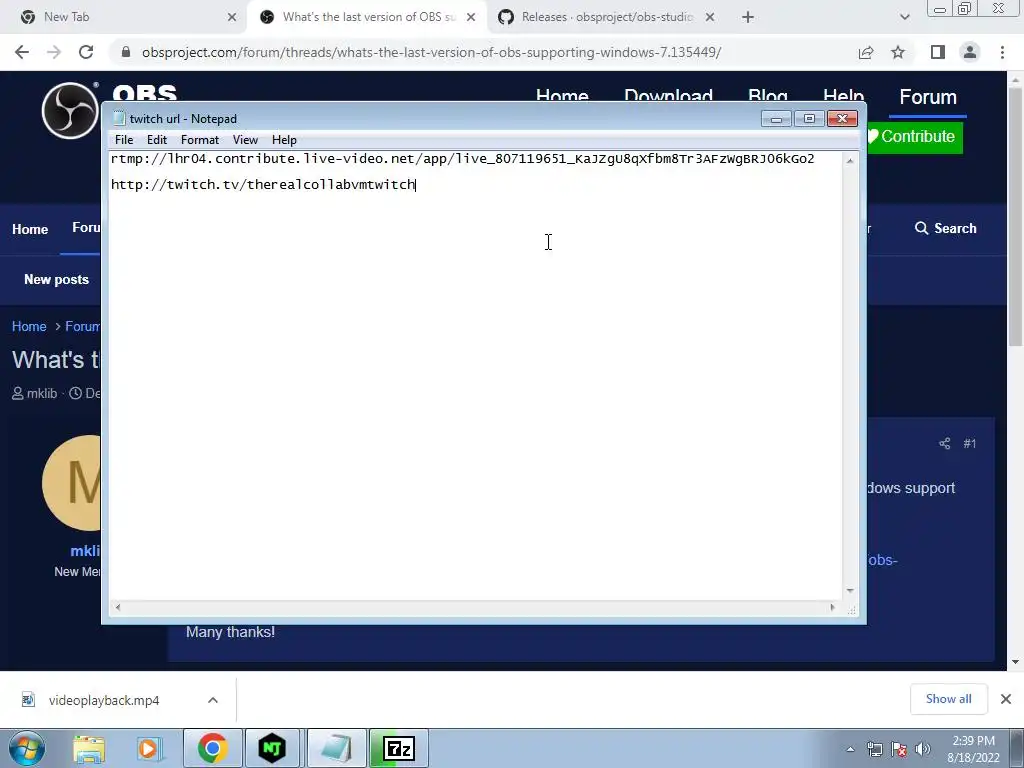Click the twitch.tv URL line in Notepad
Screen dimensions: 1024x768
[x=263, y=185]
